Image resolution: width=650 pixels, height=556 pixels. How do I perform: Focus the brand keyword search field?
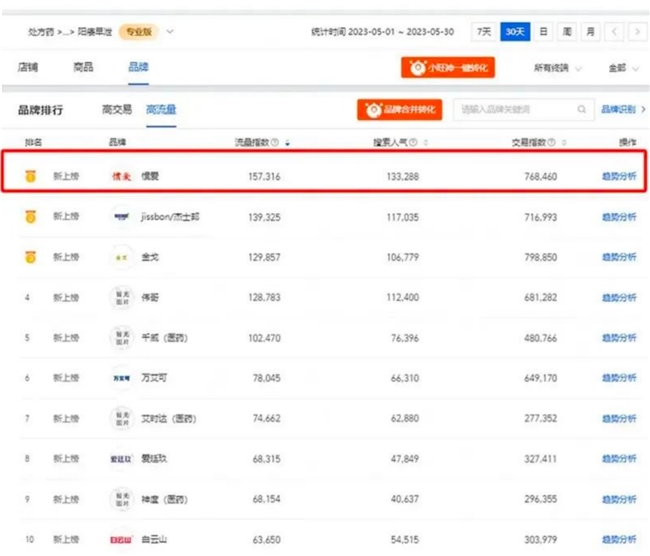tap(524, 109)
